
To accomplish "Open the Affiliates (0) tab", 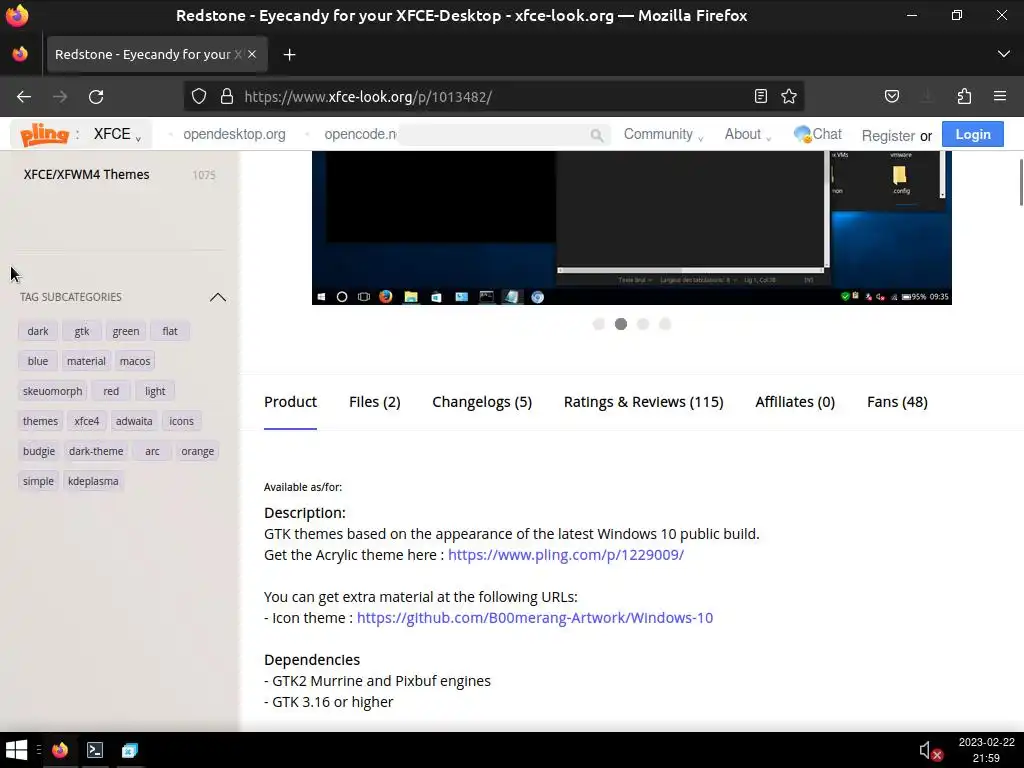I will click(795, 402).
